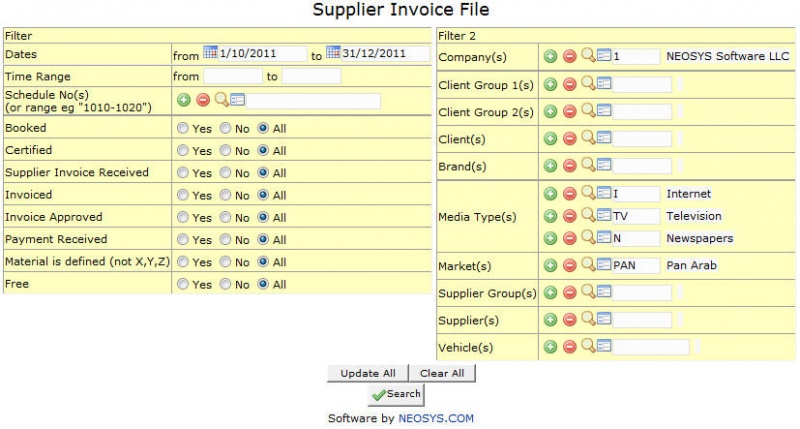Remove the Vehicle(s) row with the minus icon

coord(569,347)
